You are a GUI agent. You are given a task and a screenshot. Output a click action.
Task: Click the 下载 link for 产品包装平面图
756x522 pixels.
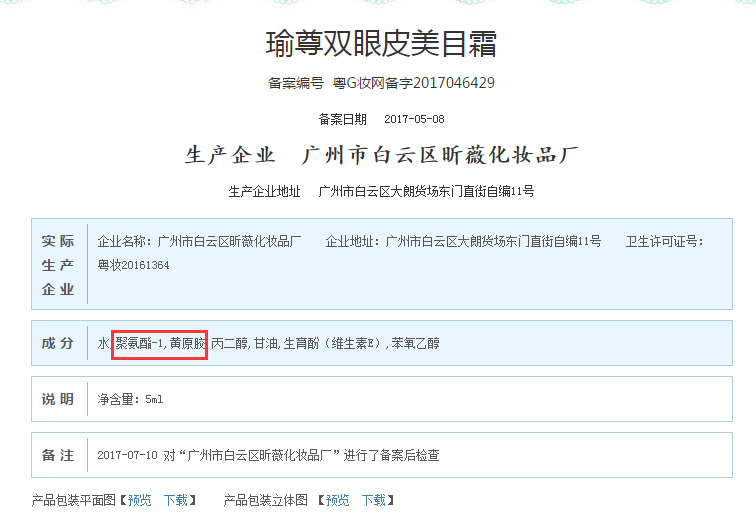click(x=176, y=500)
